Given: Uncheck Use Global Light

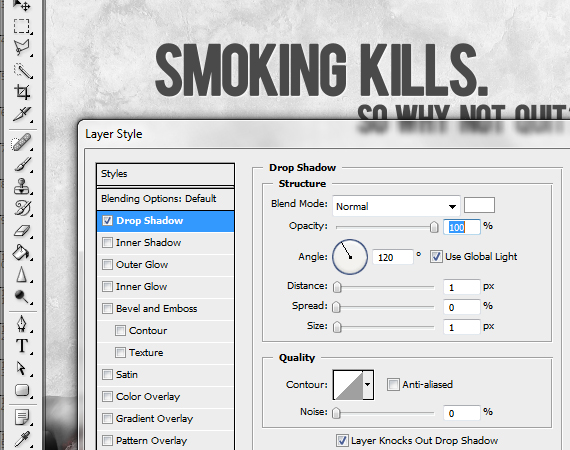Looking at the screenshot, I should [x=436, y=257].
